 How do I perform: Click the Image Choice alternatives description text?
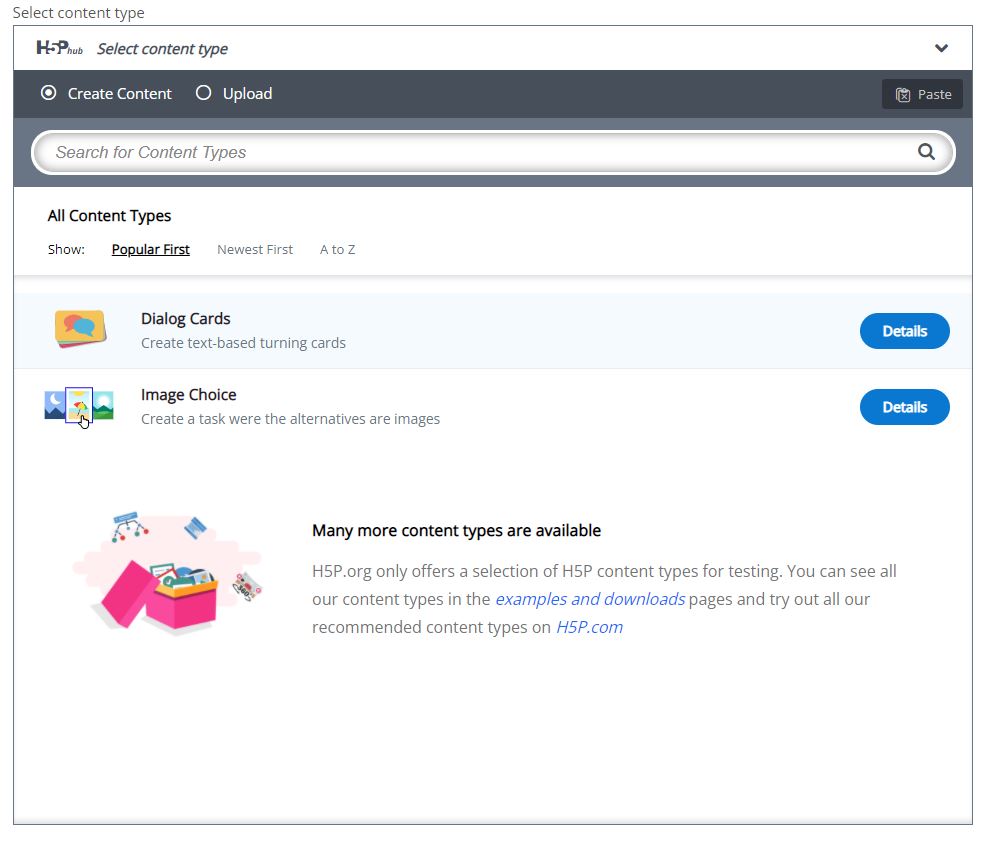coord(291,419)
